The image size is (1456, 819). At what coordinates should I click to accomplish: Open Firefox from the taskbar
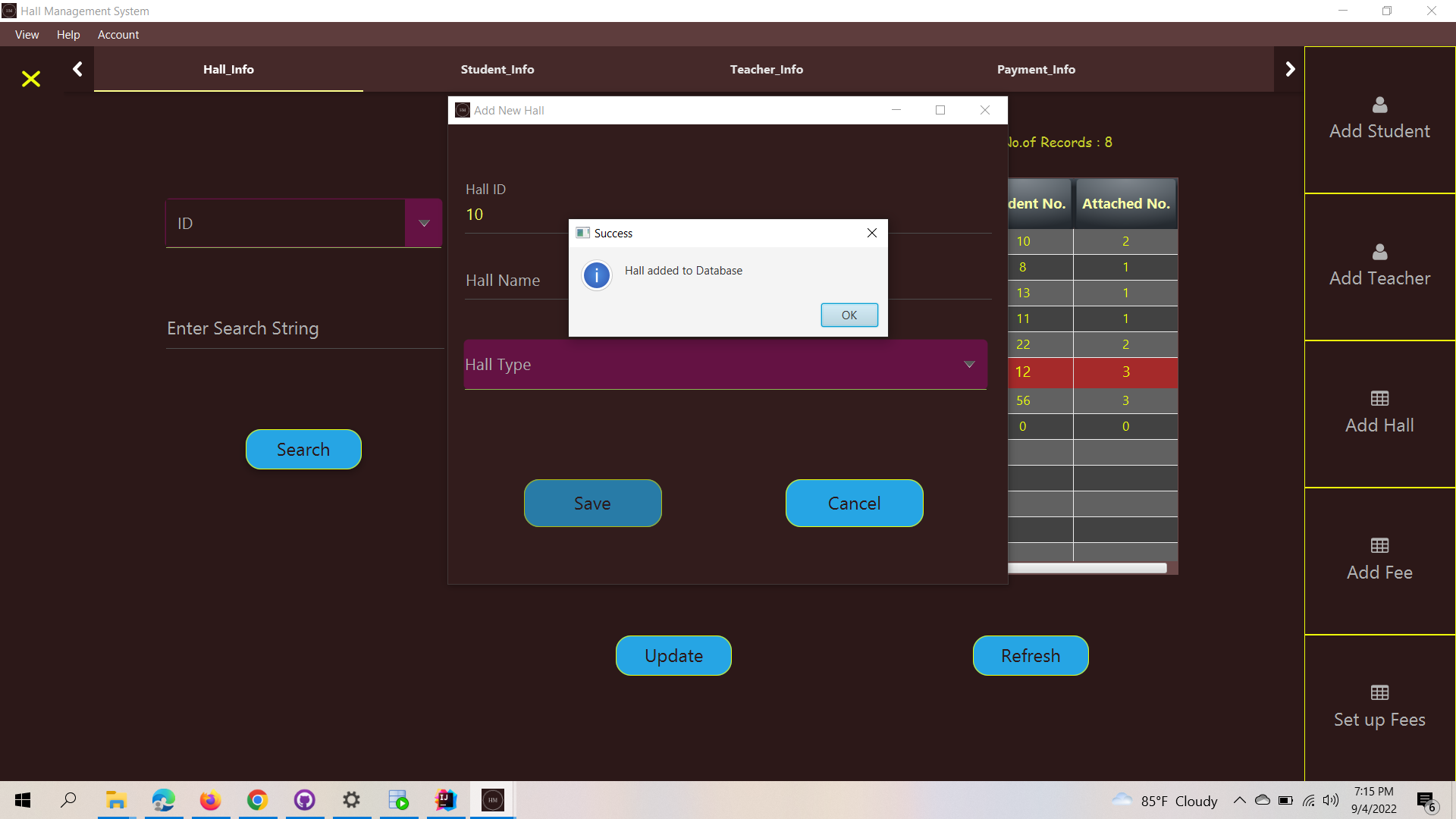pyautogui.click(x=210, y=800)
